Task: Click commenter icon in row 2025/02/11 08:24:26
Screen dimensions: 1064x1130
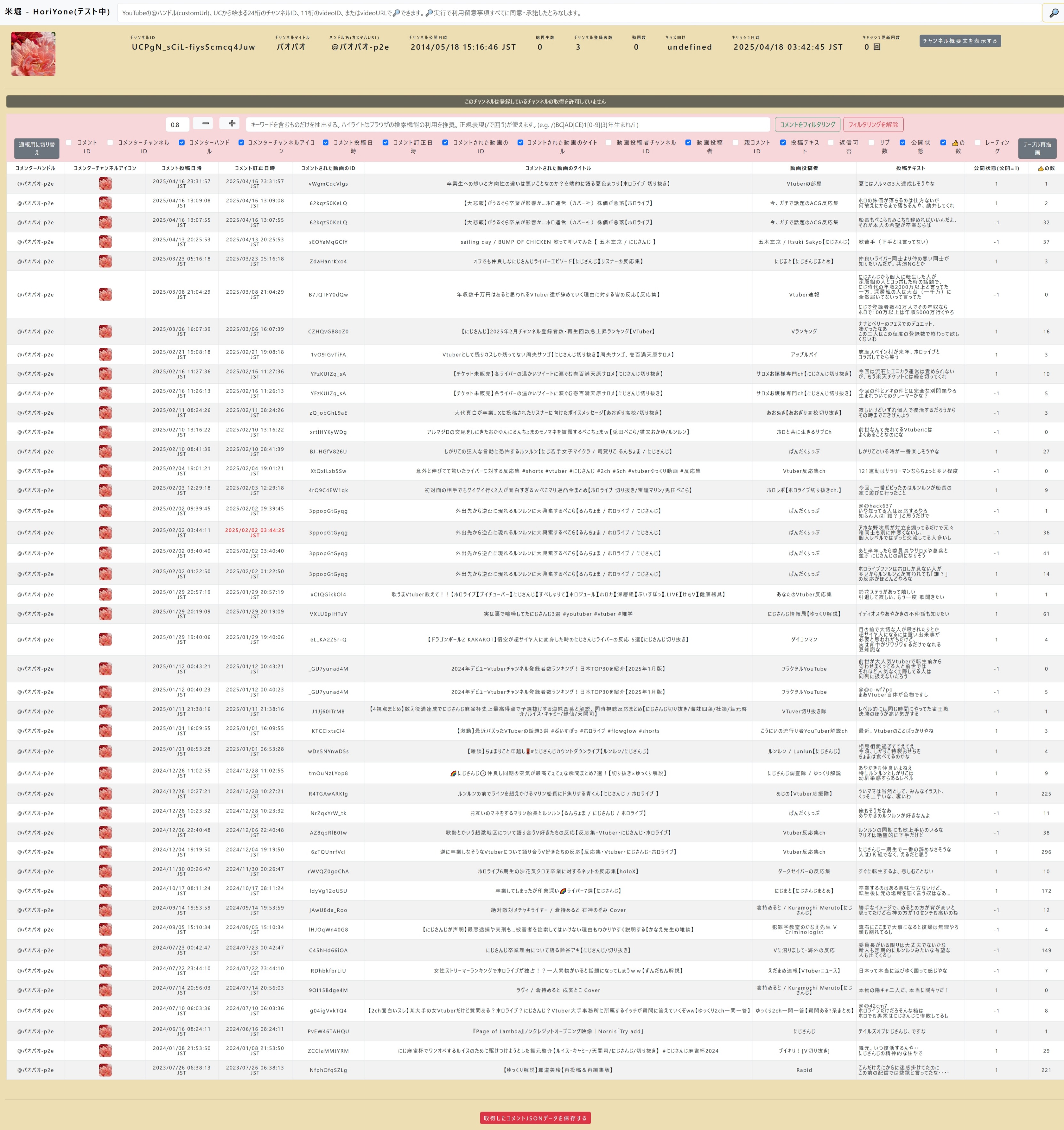Action: pos(105,413)
